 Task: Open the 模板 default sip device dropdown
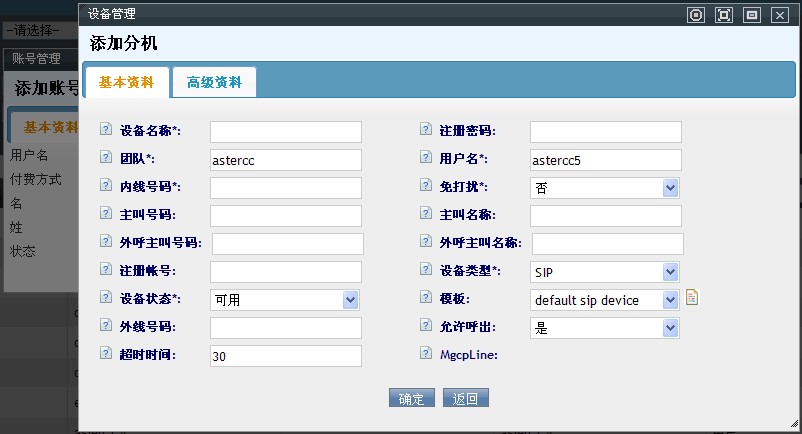(670, 300)
